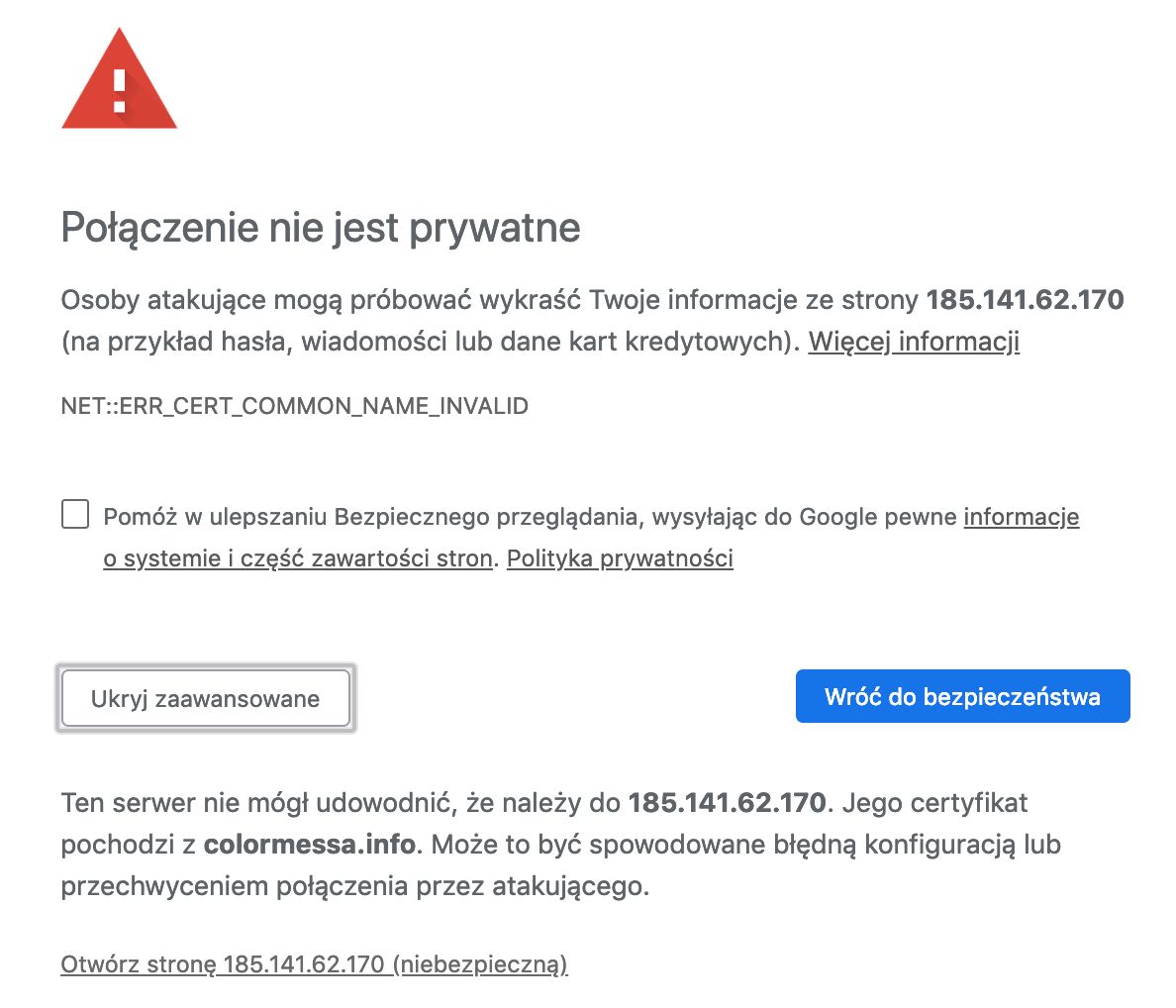This screenshot has height=1008, width=1176.
Task: Click the bold colormessa.info domain text
Action: click(x=307, y=845)
